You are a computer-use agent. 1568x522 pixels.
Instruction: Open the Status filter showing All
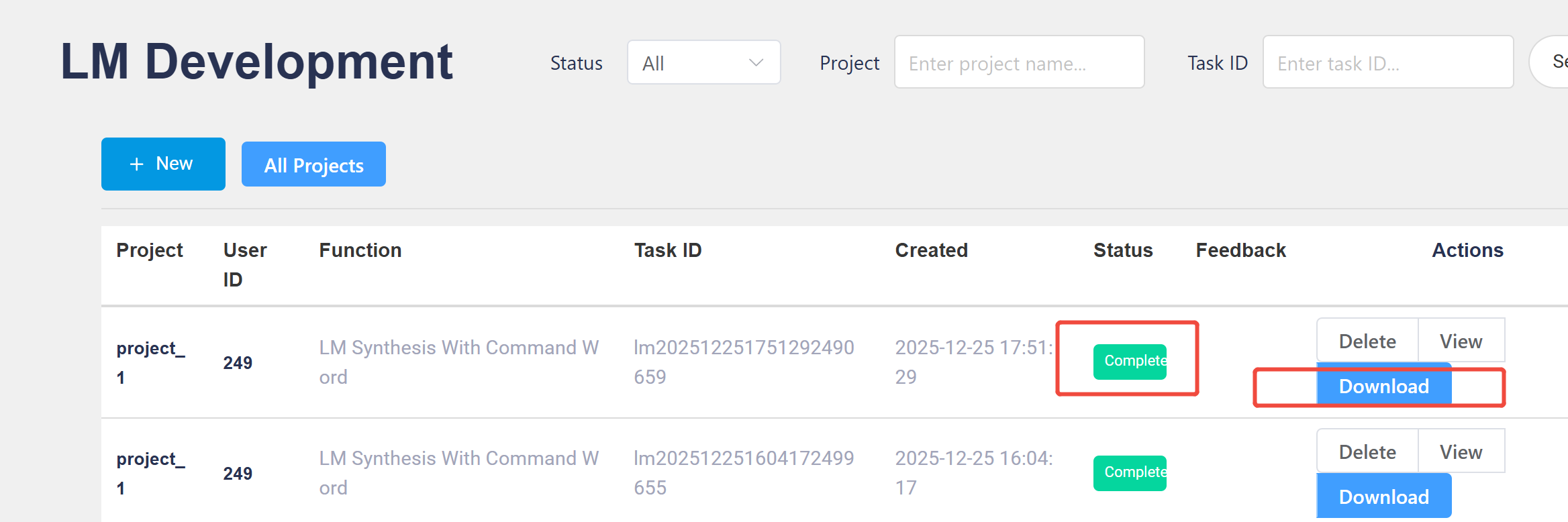coord(703,63)
